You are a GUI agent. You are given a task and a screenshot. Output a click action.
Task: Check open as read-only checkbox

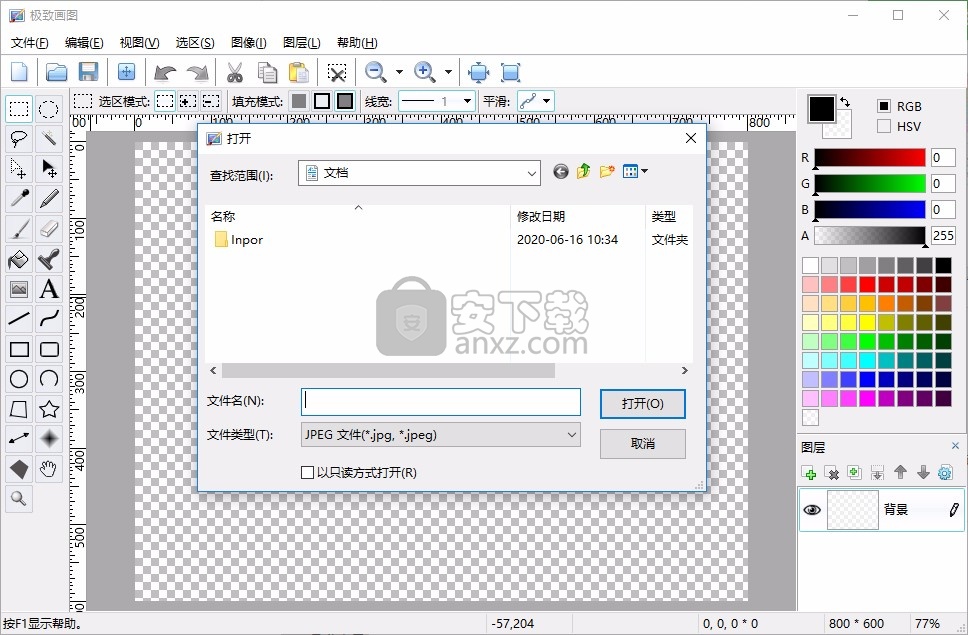coord(307,473)
